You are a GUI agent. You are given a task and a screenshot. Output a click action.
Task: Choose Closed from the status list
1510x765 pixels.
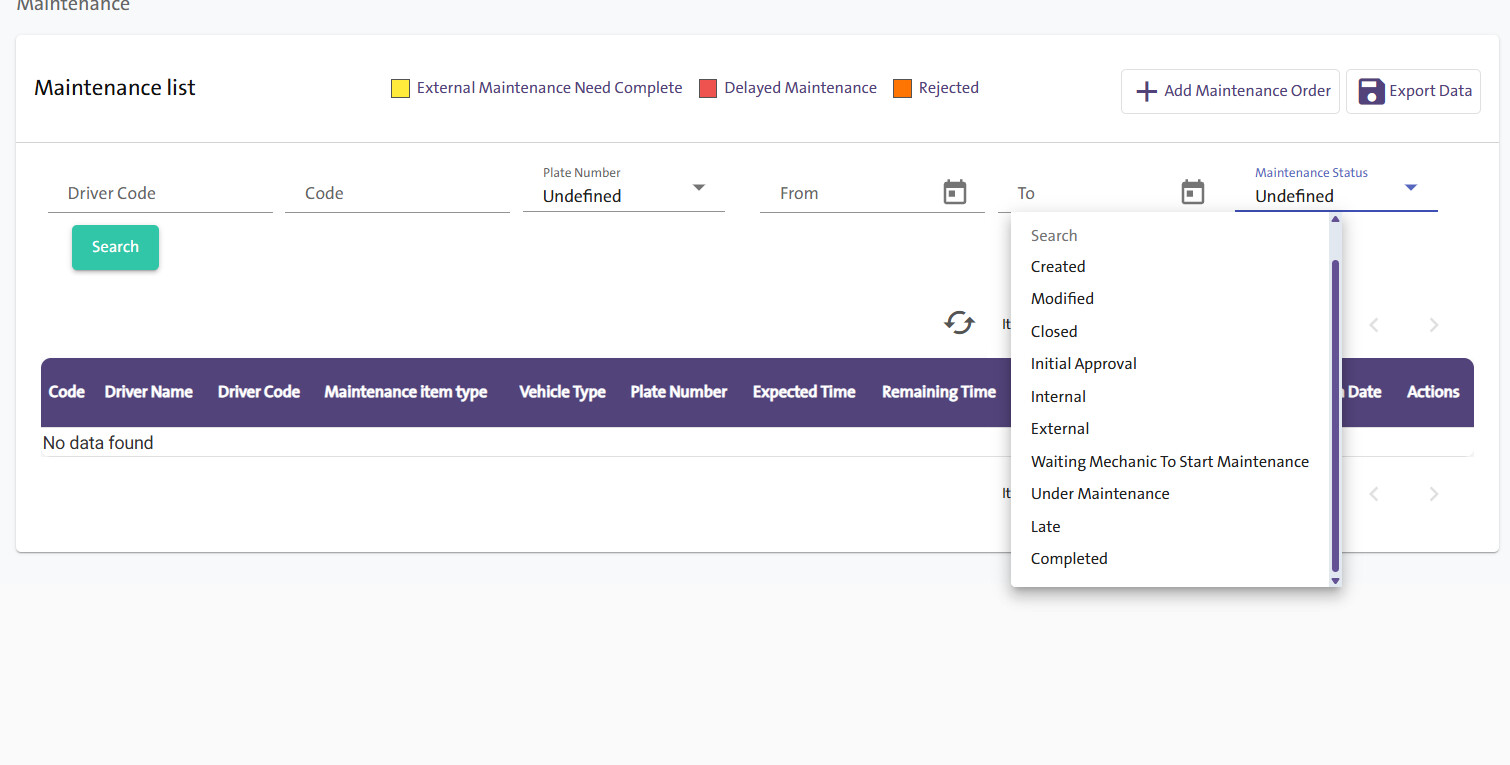1171,332
